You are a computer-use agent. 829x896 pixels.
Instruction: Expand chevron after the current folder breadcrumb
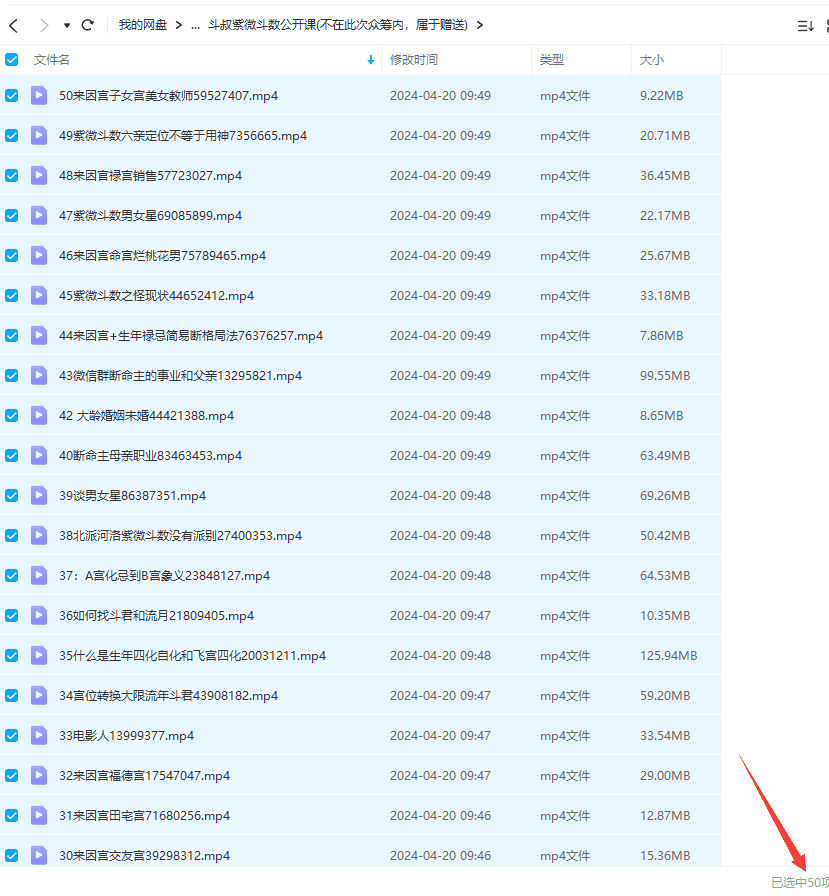coord(480,25)
